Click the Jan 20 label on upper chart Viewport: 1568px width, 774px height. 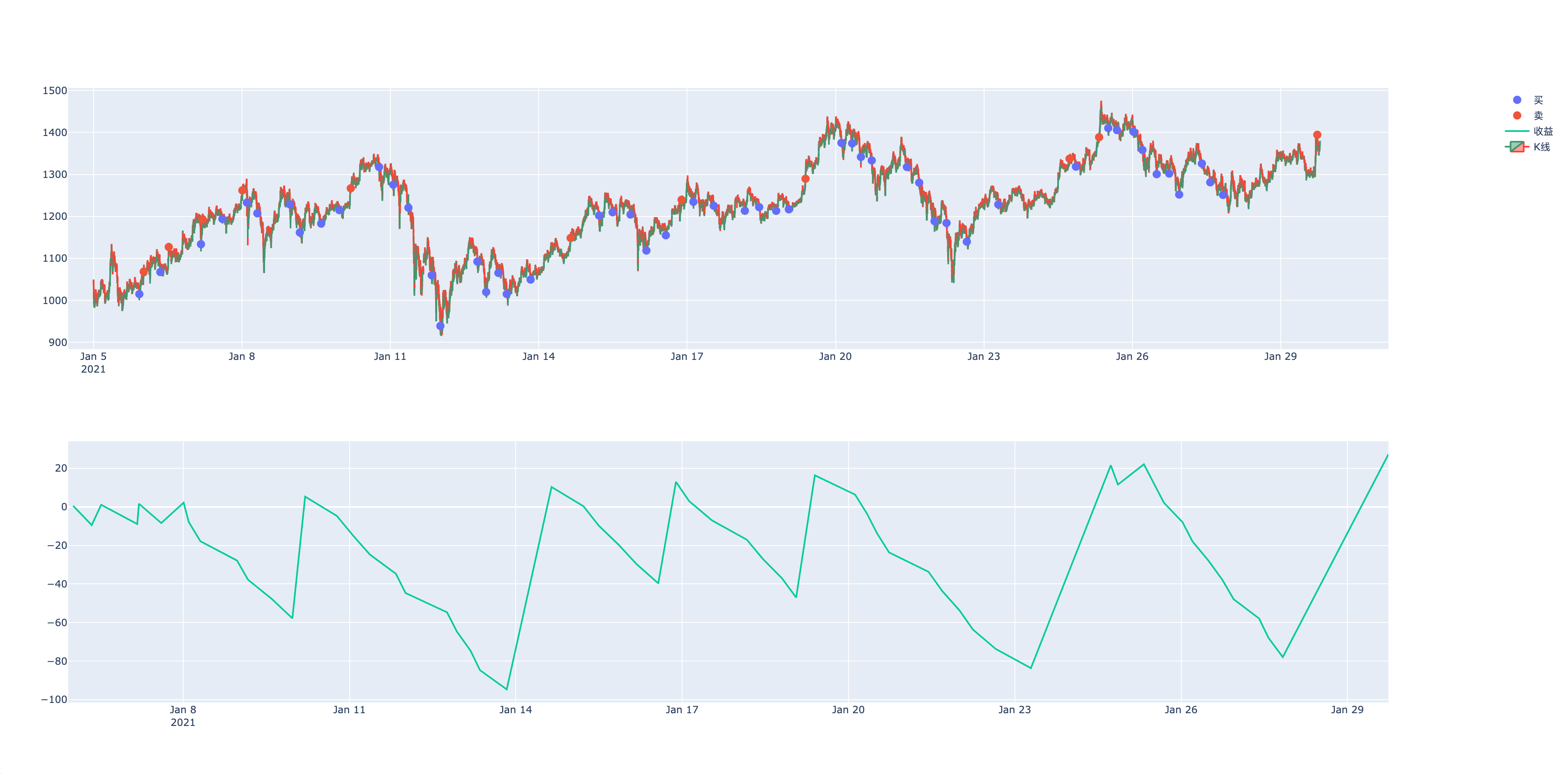coord(835,357)
